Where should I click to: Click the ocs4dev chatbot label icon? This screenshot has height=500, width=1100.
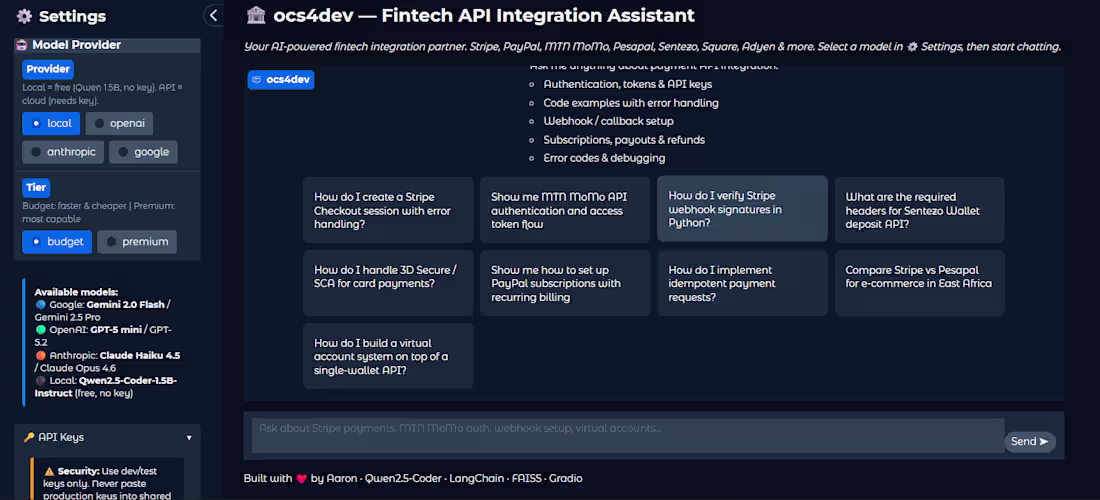tap(257, 80)
